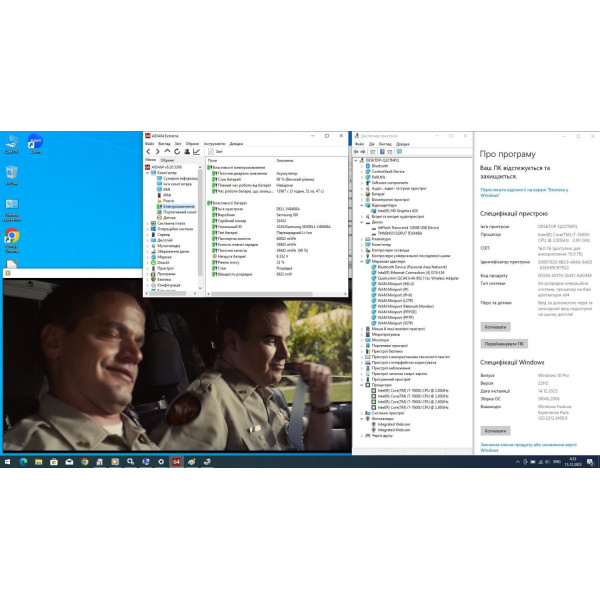
Task: Click the AIDA64 red 64 taskbar icon
Action: click(x=176, y=462)
